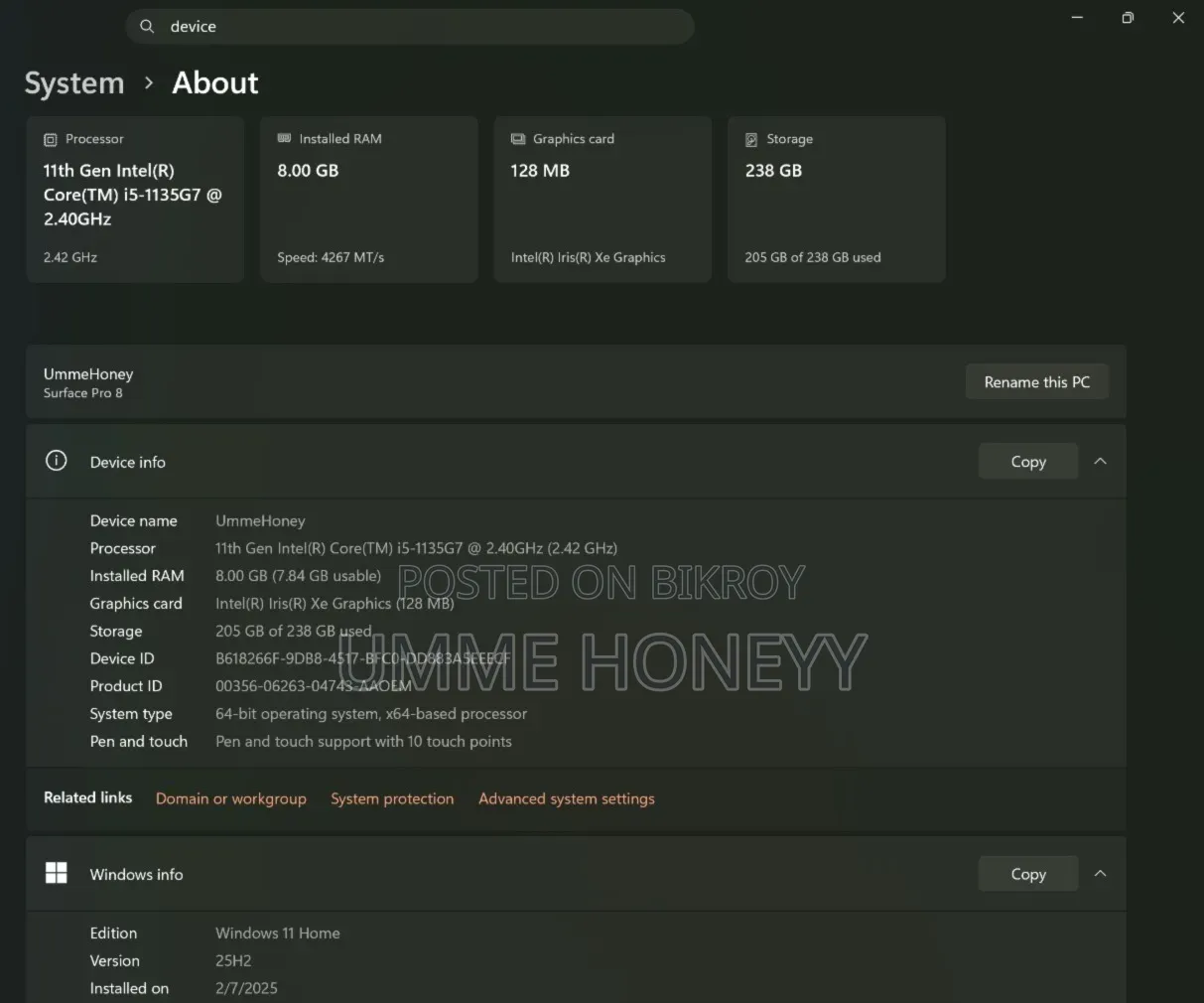Collapse the Device info section chevron
The image size is (1204, 1003).
(1100, 462)
